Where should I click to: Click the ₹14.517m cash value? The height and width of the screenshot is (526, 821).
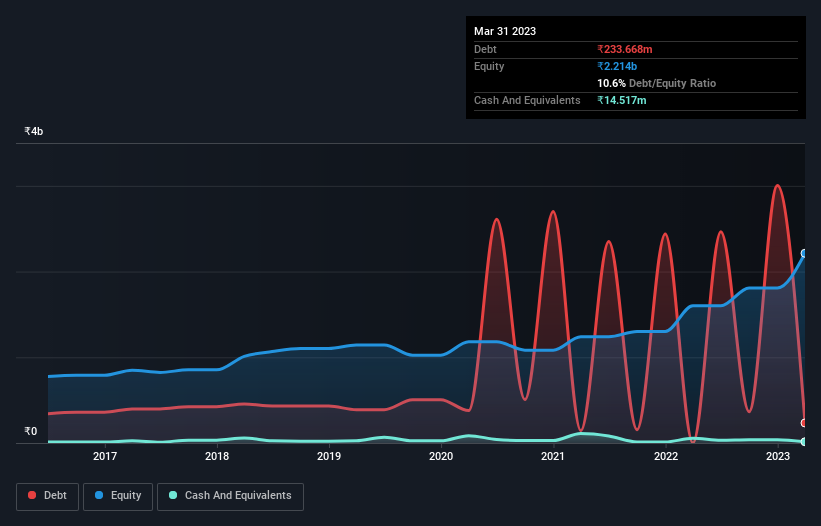point(622,100)
